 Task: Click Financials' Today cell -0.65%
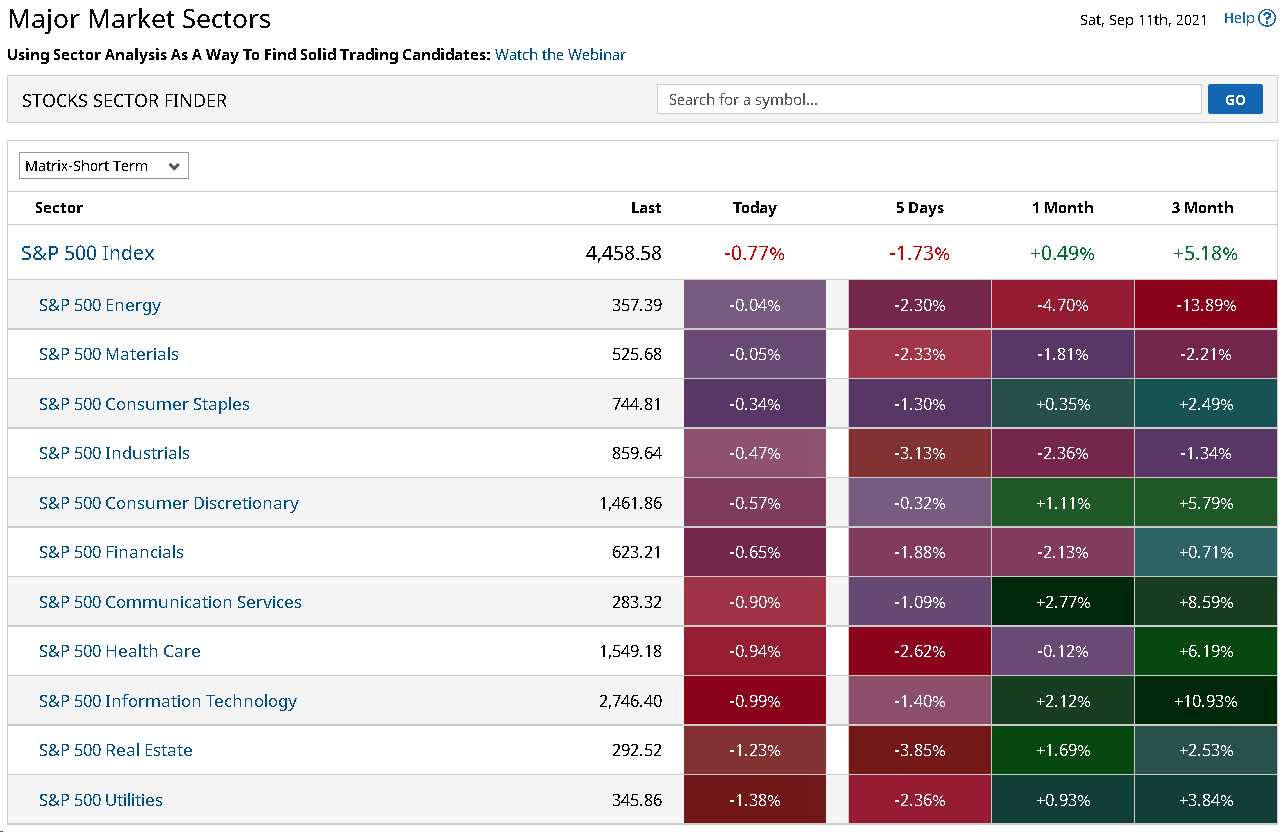click(x=755, y=552)
